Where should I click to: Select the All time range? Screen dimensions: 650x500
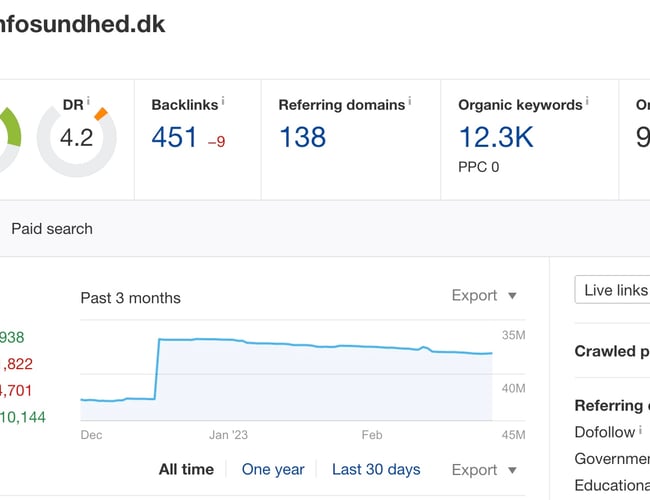pyautogui.click(x=186, y=469)
